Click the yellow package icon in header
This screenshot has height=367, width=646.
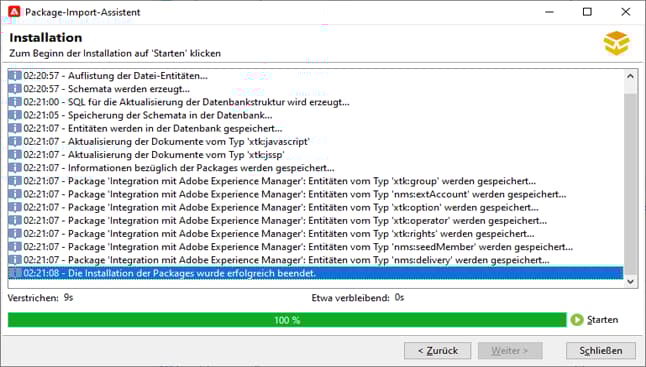616,43
